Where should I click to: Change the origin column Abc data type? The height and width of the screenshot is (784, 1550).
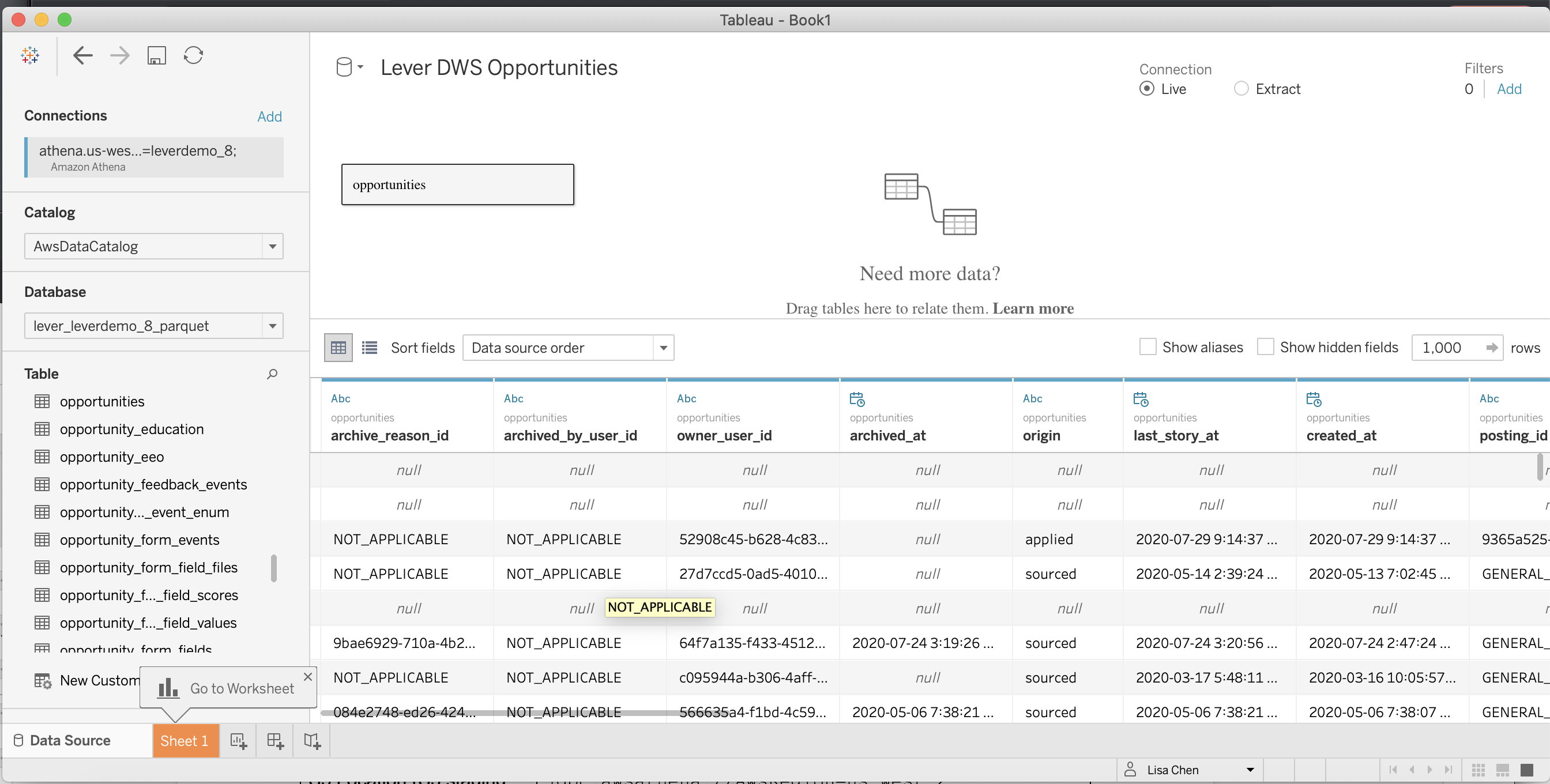tap(1033, 398)
